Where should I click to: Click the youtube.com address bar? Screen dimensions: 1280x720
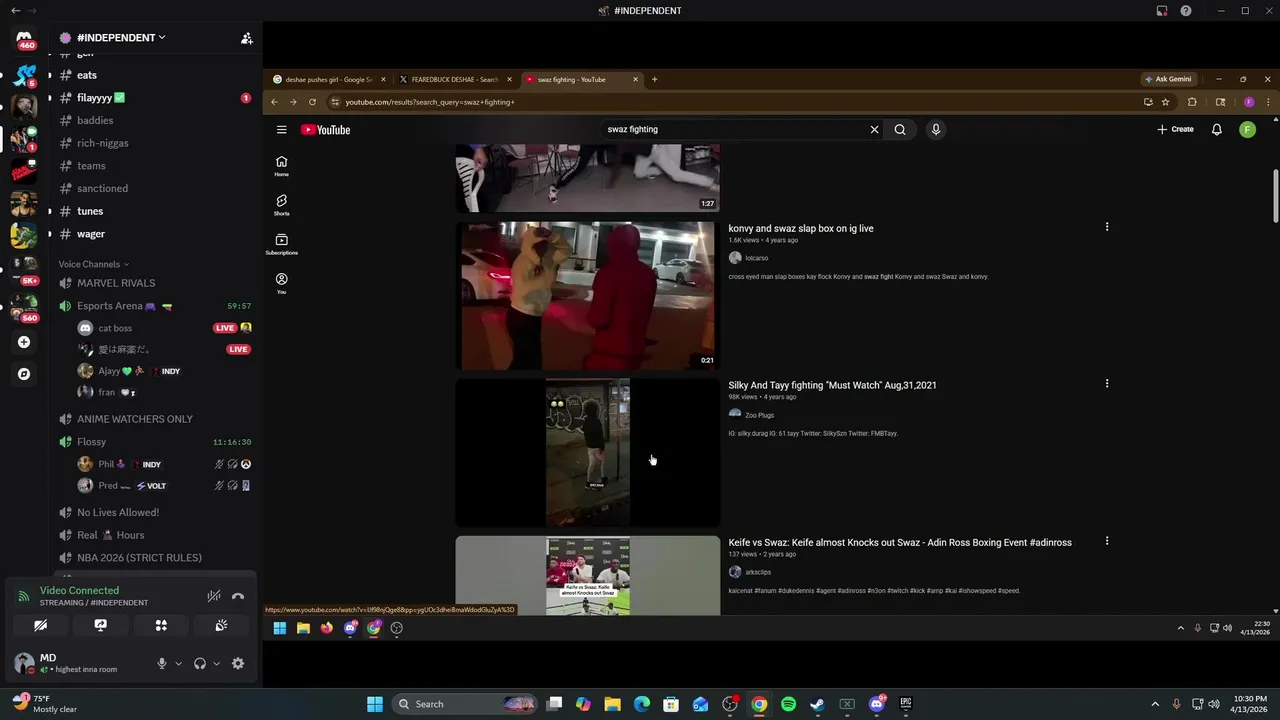point(735,102)
